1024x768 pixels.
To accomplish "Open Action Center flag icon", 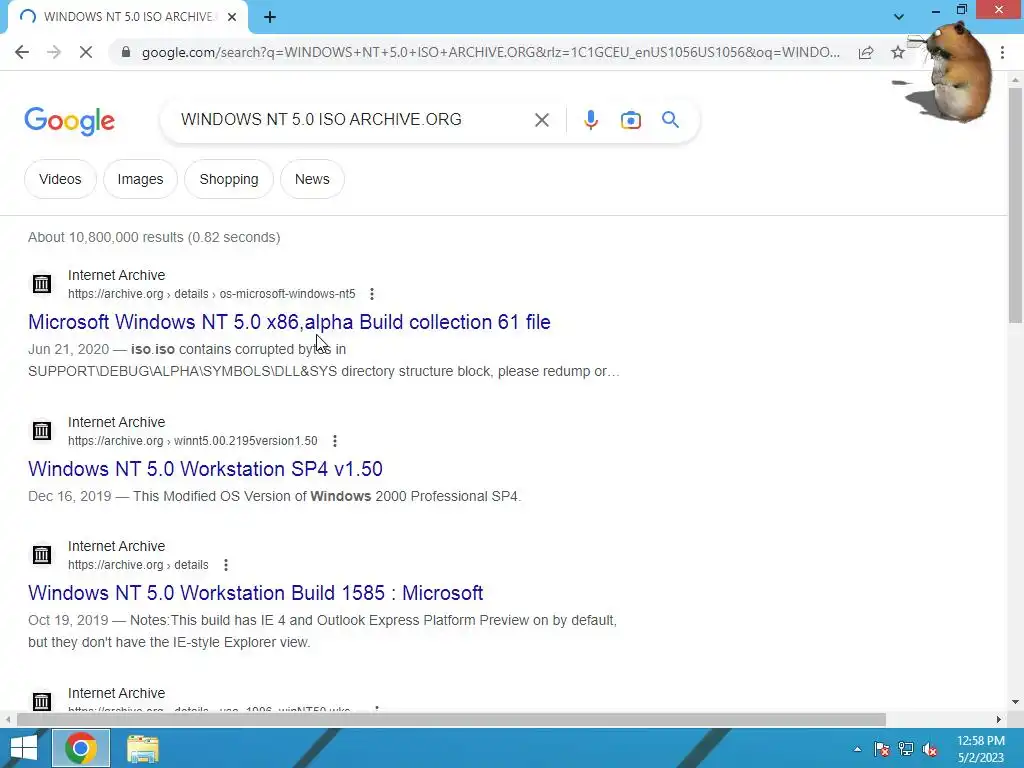I will [x=882, y=749].
